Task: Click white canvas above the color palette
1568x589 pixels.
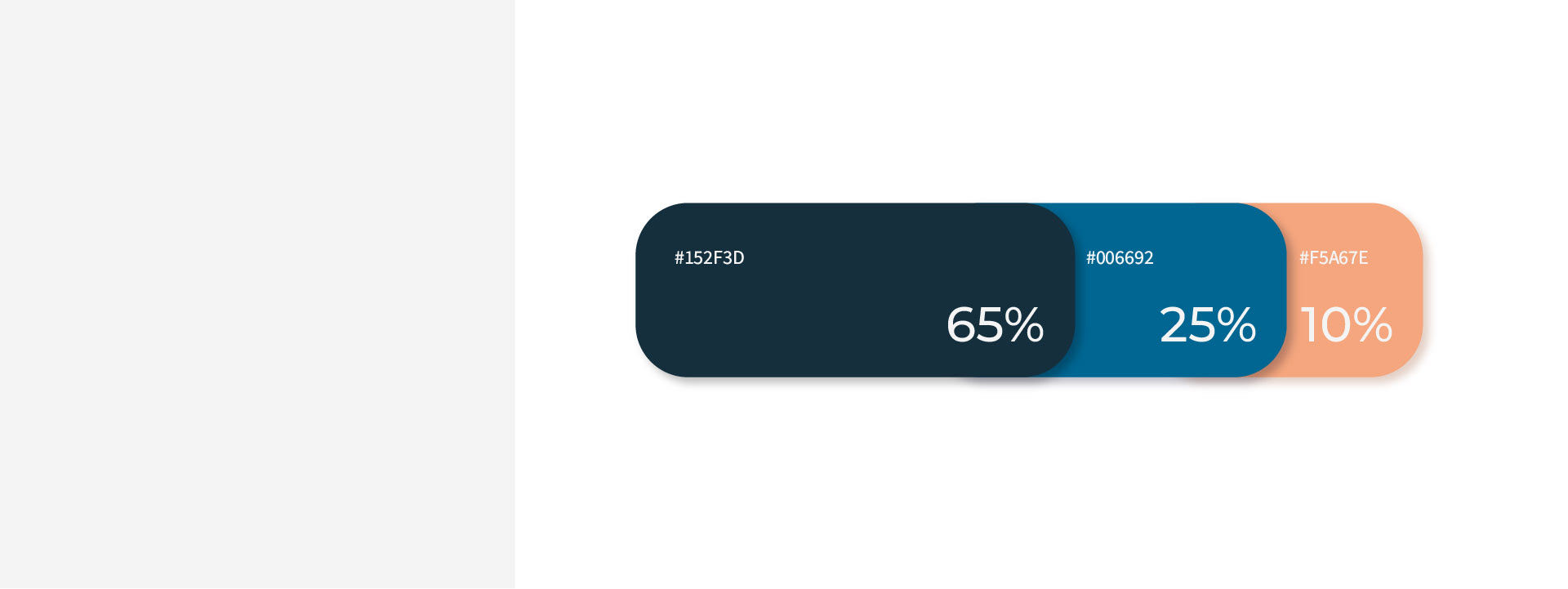Action: click(x=1029, y=98)
